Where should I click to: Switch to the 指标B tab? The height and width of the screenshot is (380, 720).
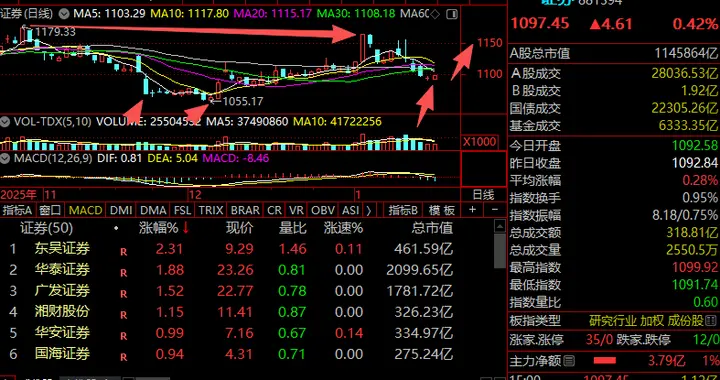(403, 210)
